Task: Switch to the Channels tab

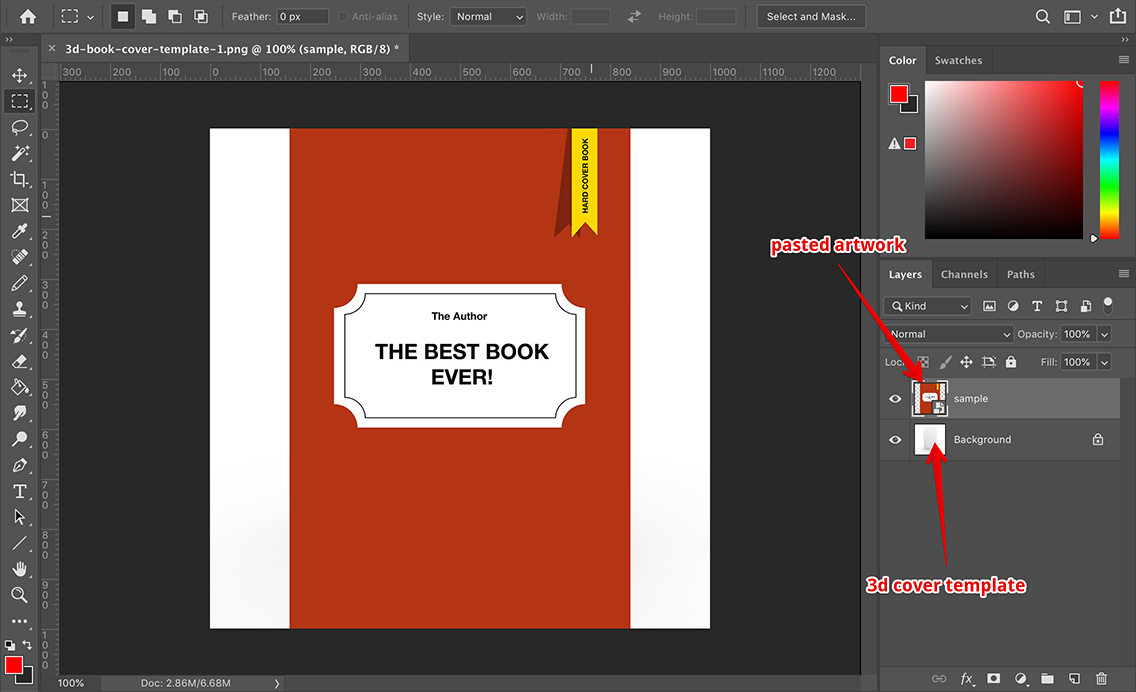Action: [x=964, y=273]
